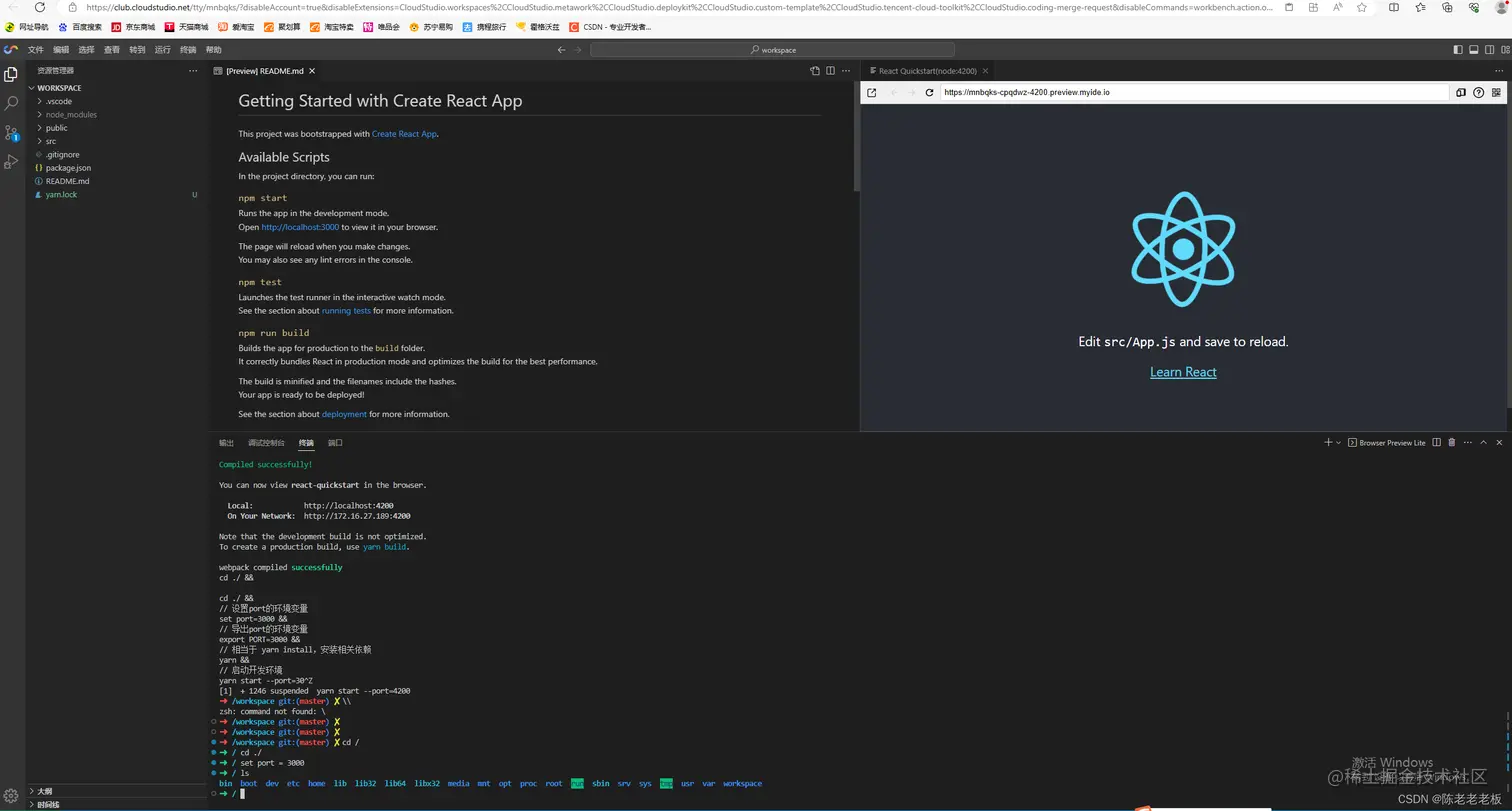
Task: Toggle secondary sidebar layout button
Action: 1488,49
